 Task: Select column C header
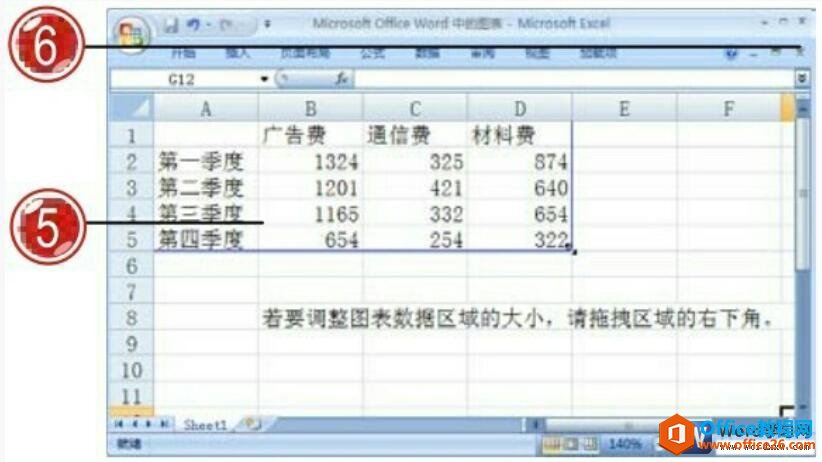(415, 109)
